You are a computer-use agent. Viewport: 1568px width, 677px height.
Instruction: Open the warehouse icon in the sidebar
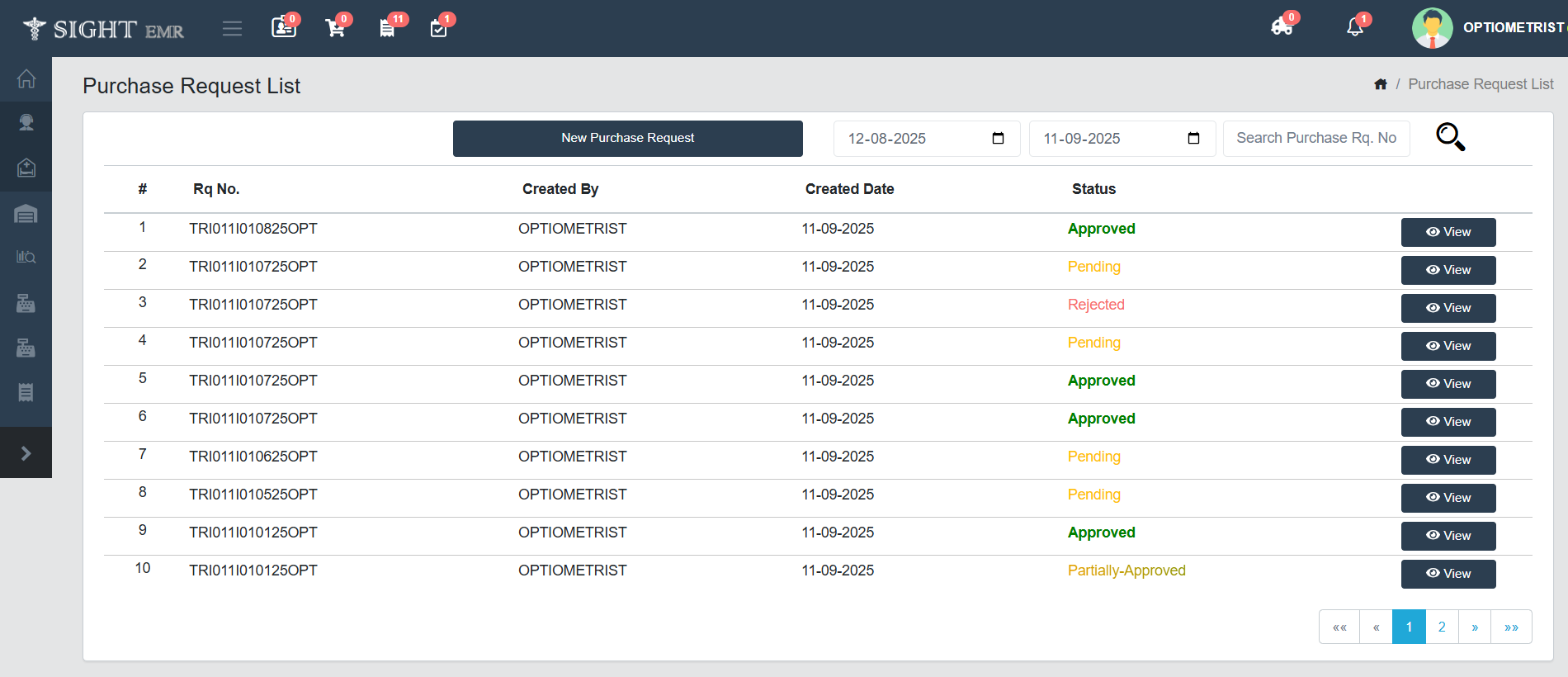coord(26,215)
